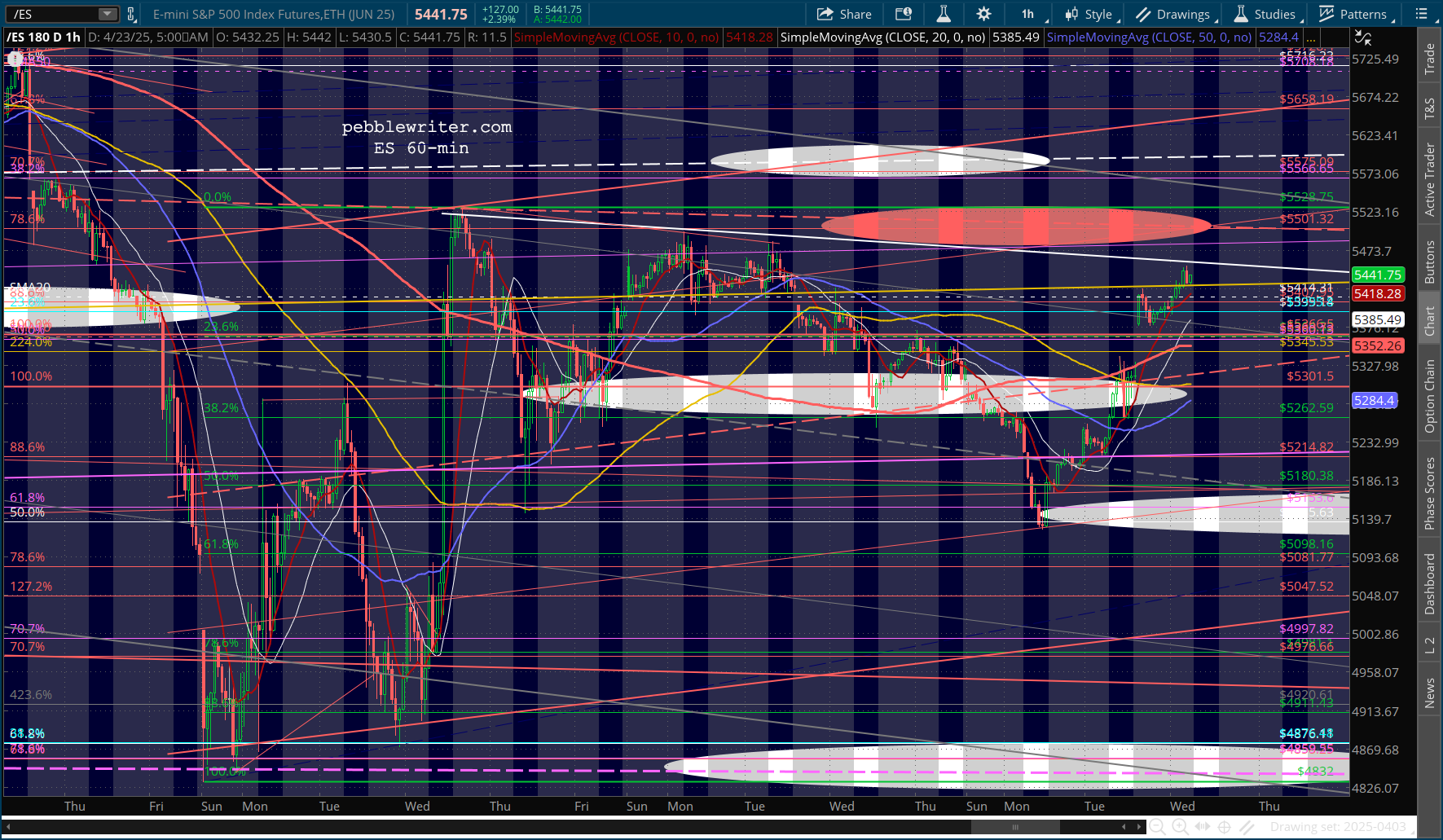The image size is (1443, 840).
Task: Open the Active Trader sidebar tab
Action: (x=1429, y=179)
